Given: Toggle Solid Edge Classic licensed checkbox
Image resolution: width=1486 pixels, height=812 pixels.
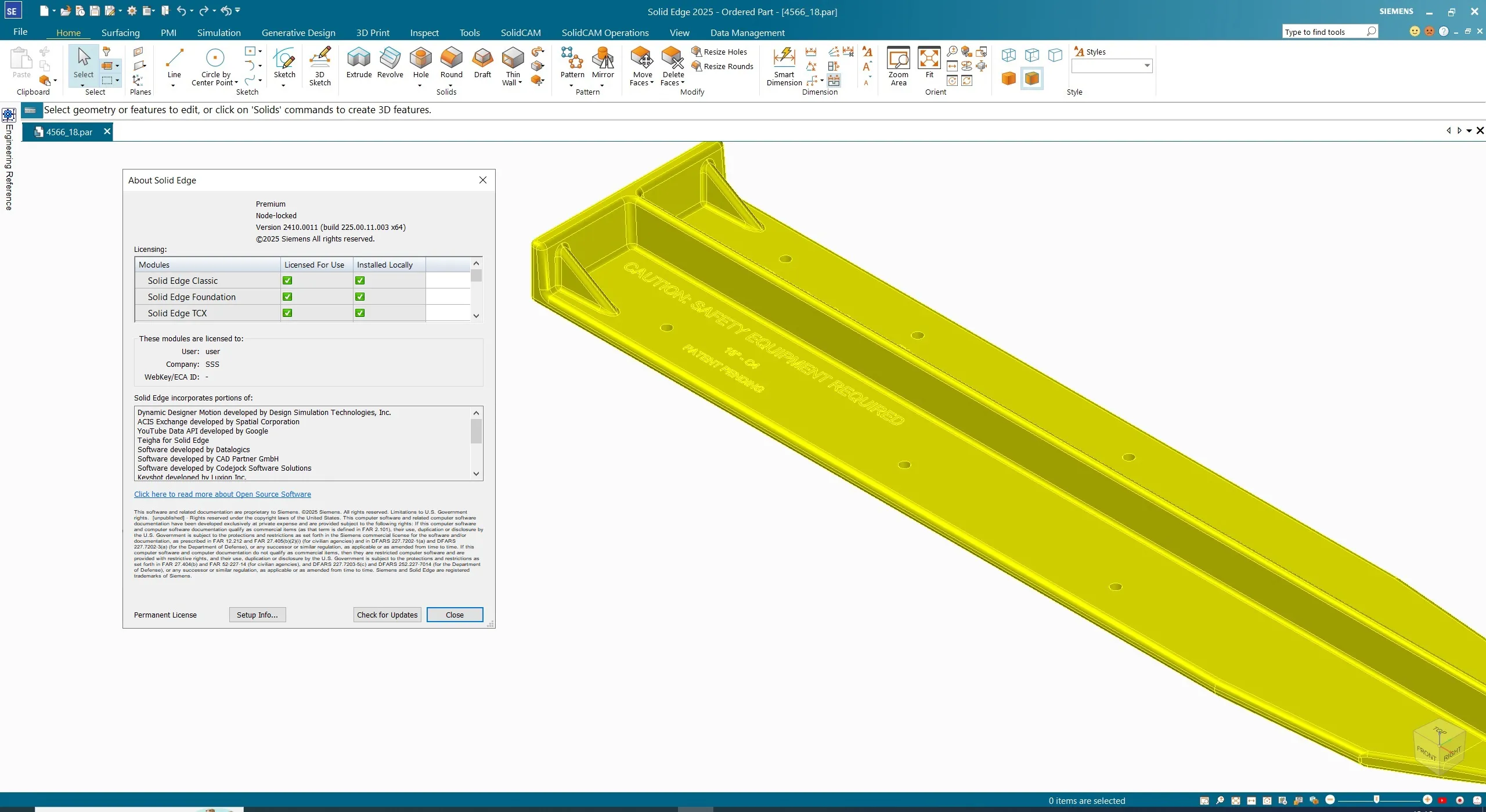Looking at the screenshot, I should click(287, 280).
